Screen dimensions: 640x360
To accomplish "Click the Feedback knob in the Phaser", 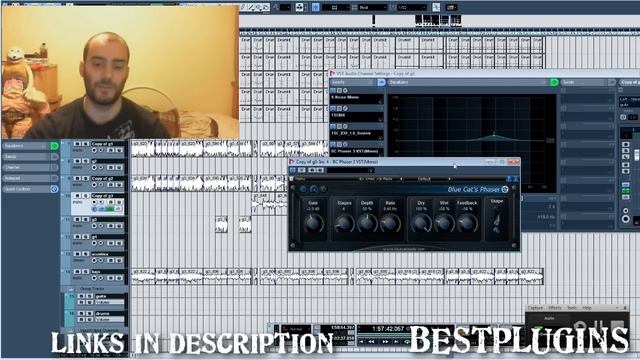I will click(467, 223).
